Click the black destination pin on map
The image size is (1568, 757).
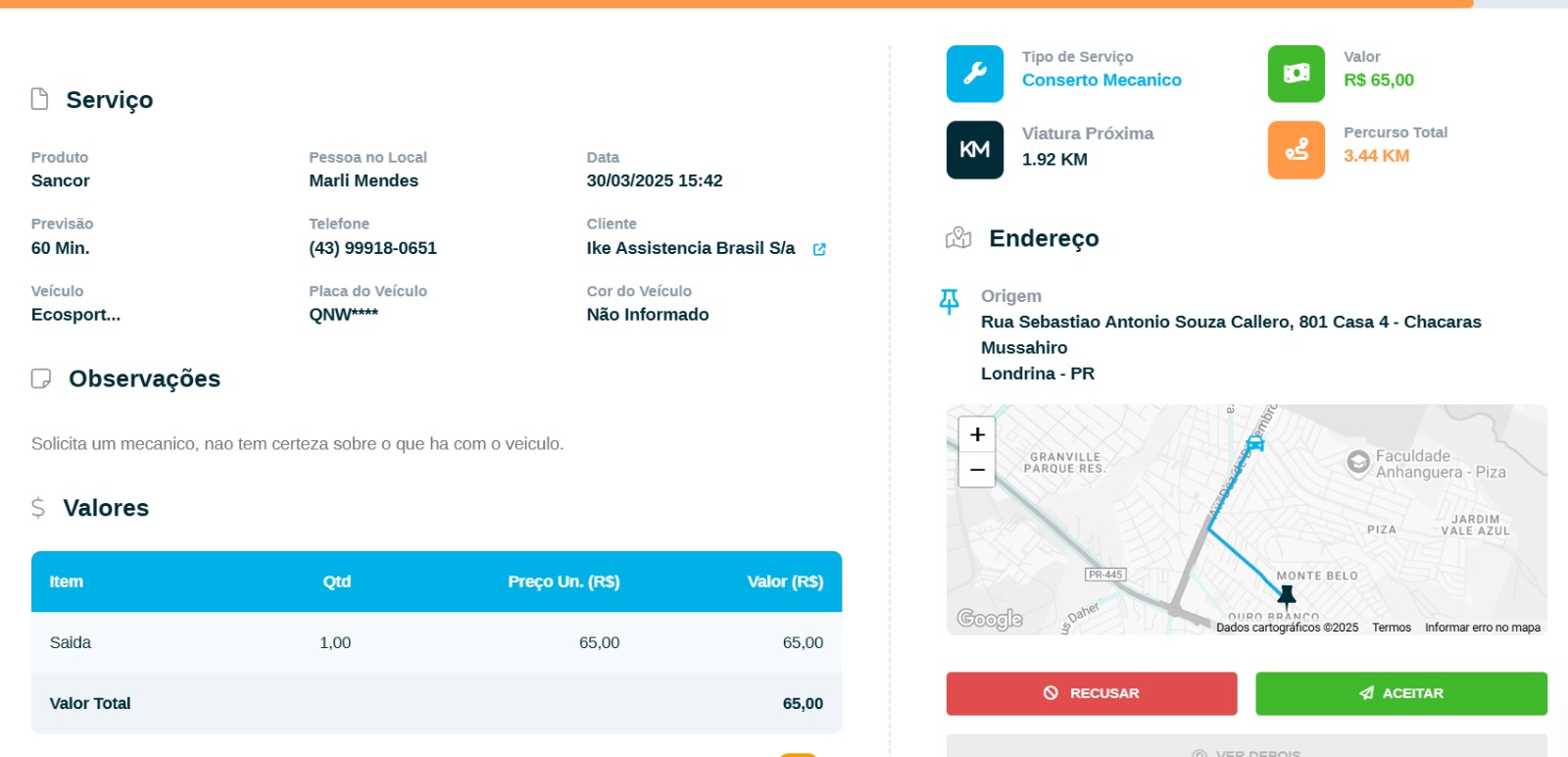[1286, 594]
